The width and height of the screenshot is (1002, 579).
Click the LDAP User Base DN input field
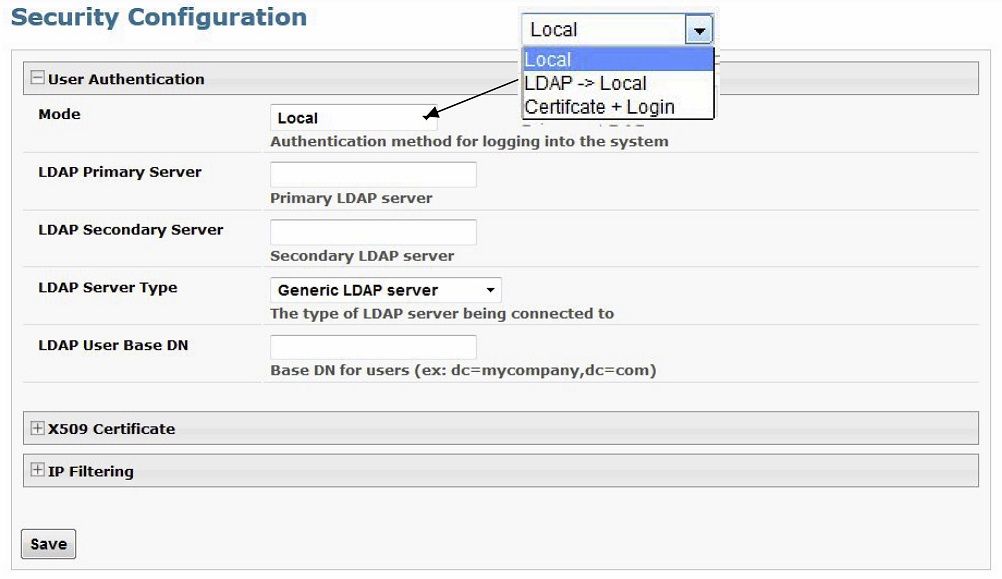(x=373, y=348)
